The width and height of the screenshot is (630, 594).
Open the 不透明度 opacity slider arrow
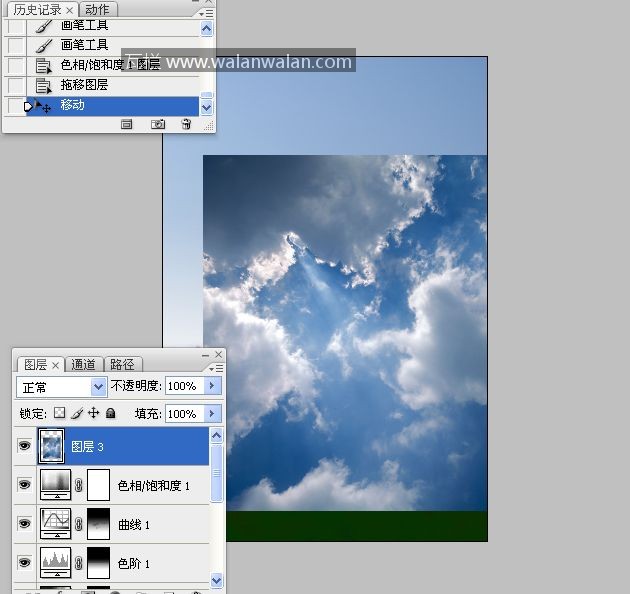pos(211,386)
